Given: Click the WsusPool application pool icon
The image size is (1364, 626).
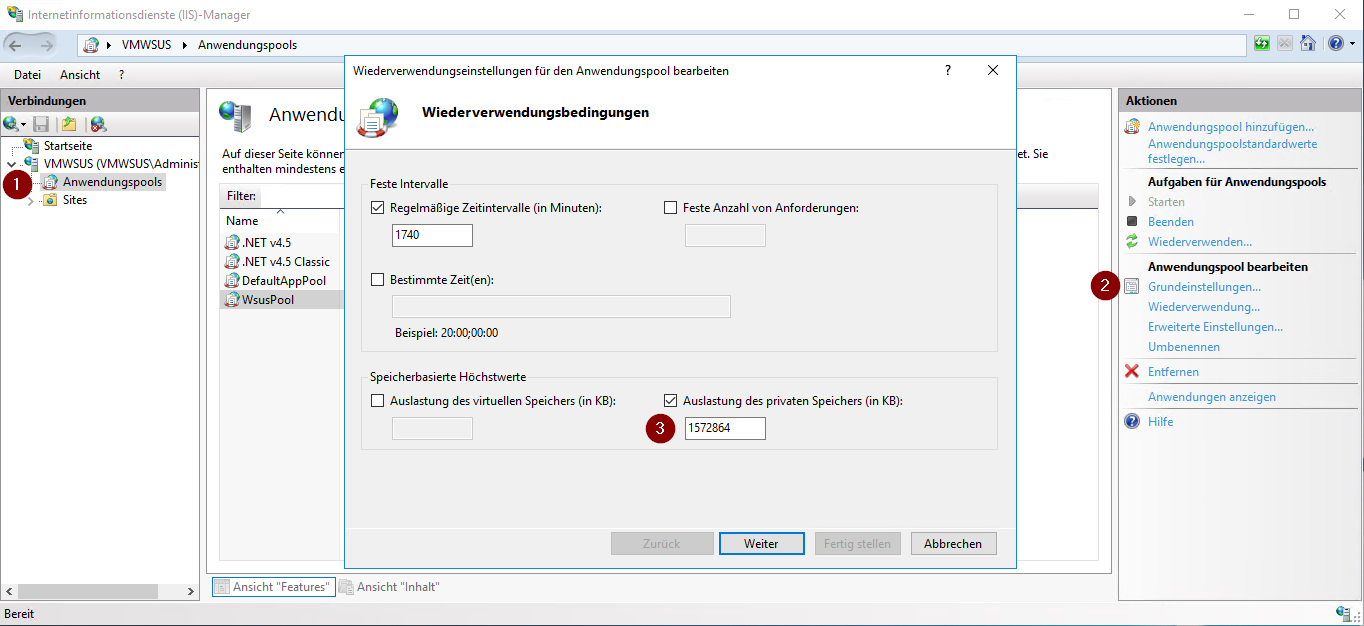Looking at the screenshot, I should pyautogui.click(x=233, y=300).
